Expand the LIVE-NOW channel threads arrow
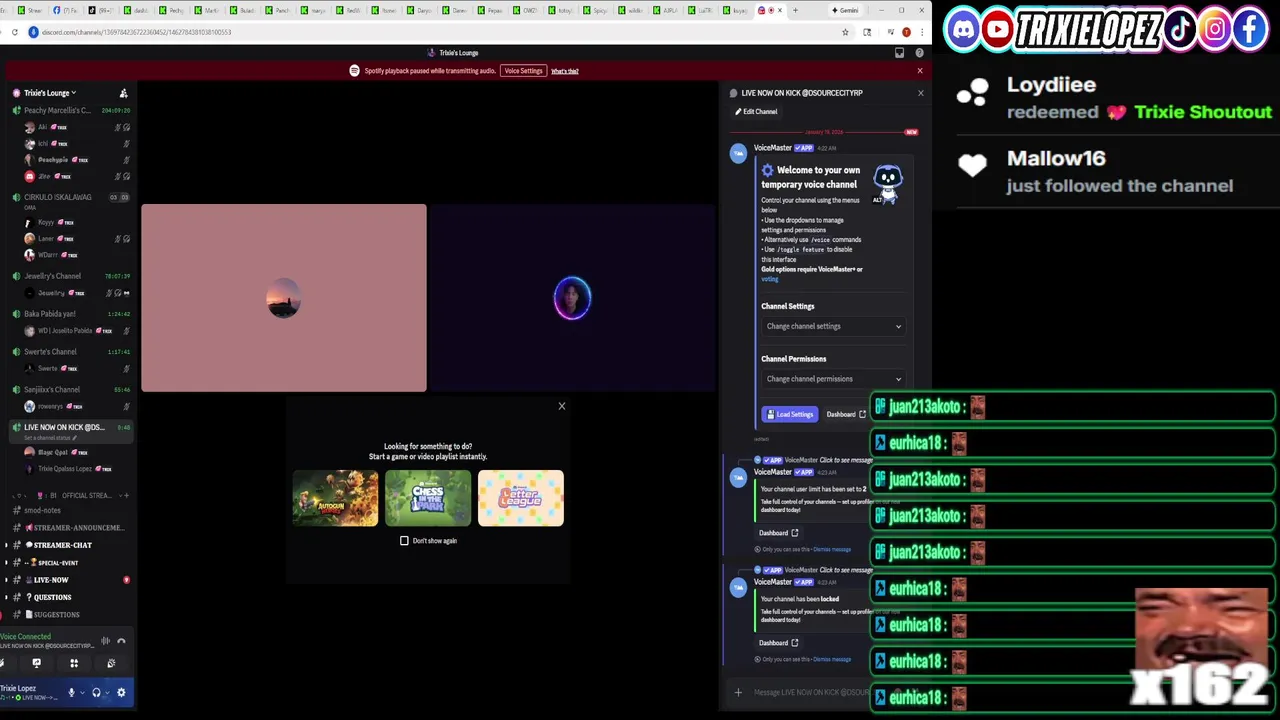 pyautogui.click(x=6, y=580)
